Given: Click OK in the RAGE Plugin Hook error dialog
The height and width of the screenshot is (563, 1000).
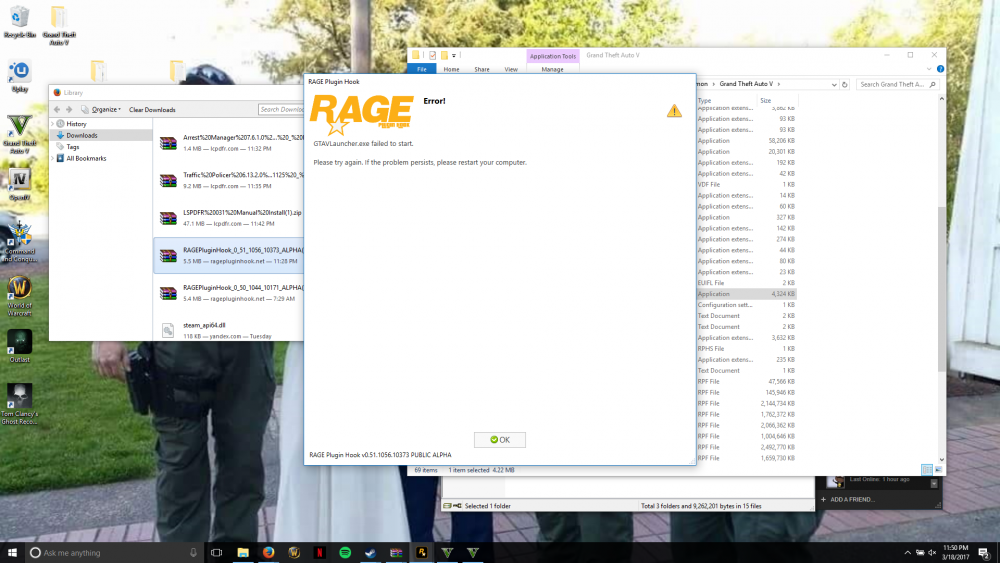Looking at the screenshot, I should pos(499,439).
